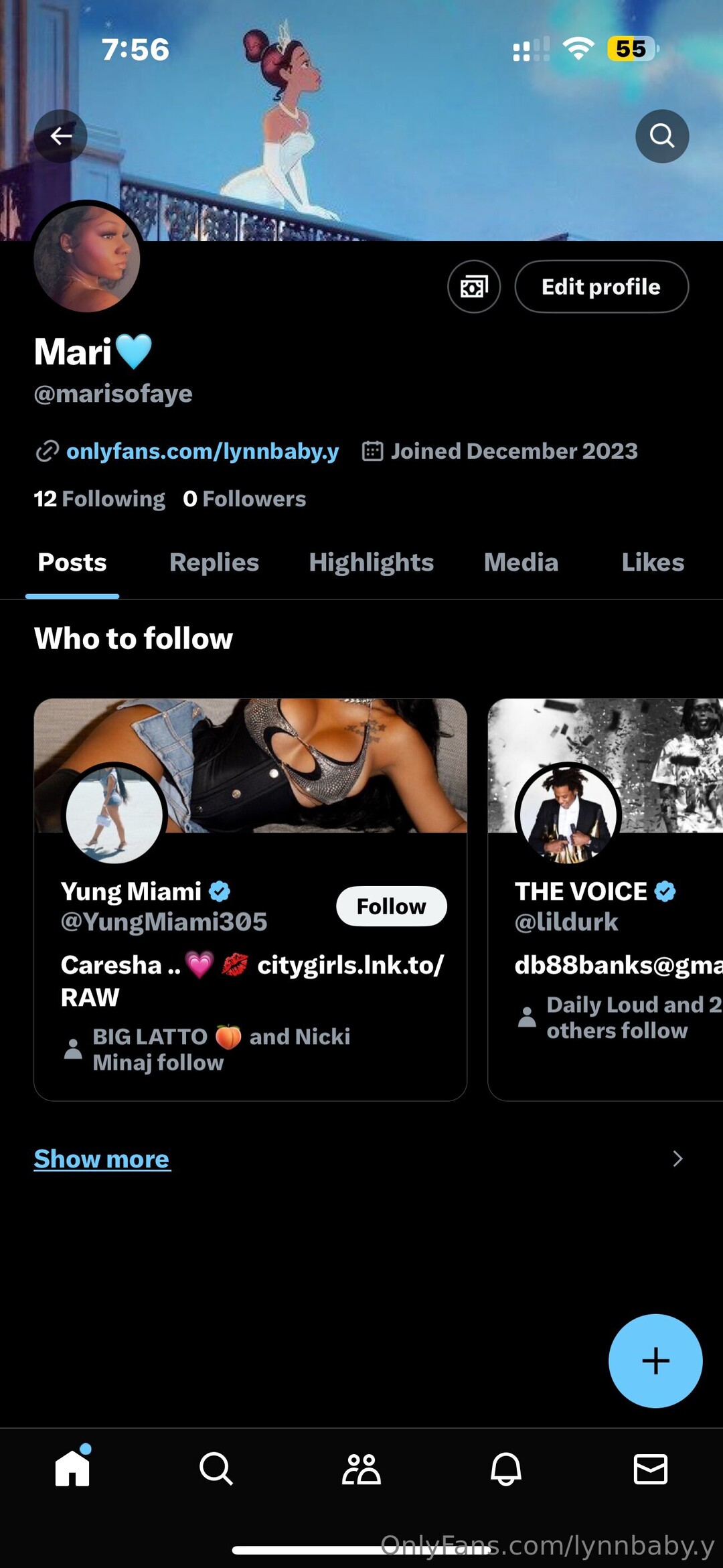This screenshot has height=1568, width=723.
Task: Open Search from the bottom navigation bar
Action: pos(216,1468)
